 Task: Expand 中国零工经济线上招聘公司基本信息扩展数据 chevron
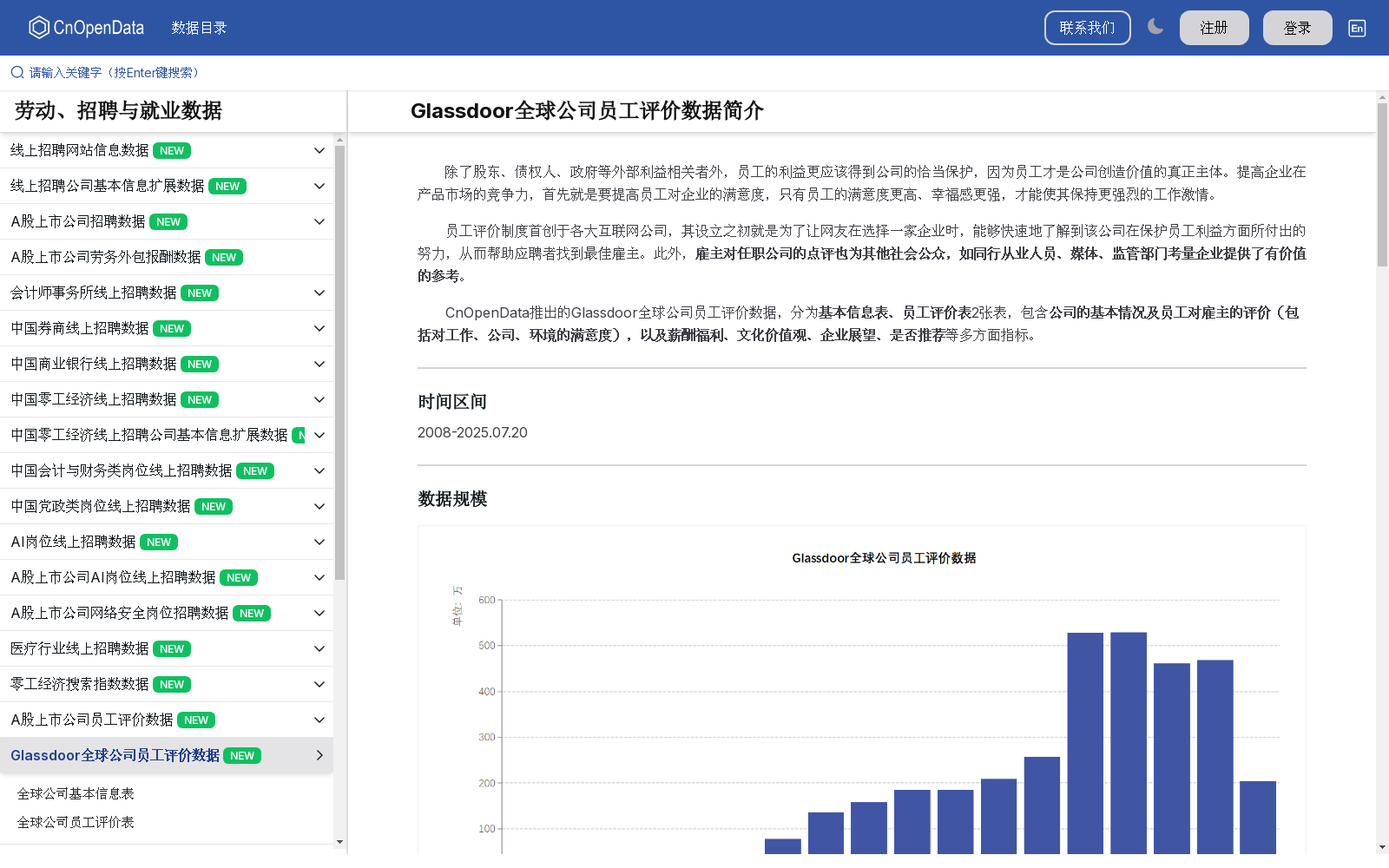pos(319,435)
